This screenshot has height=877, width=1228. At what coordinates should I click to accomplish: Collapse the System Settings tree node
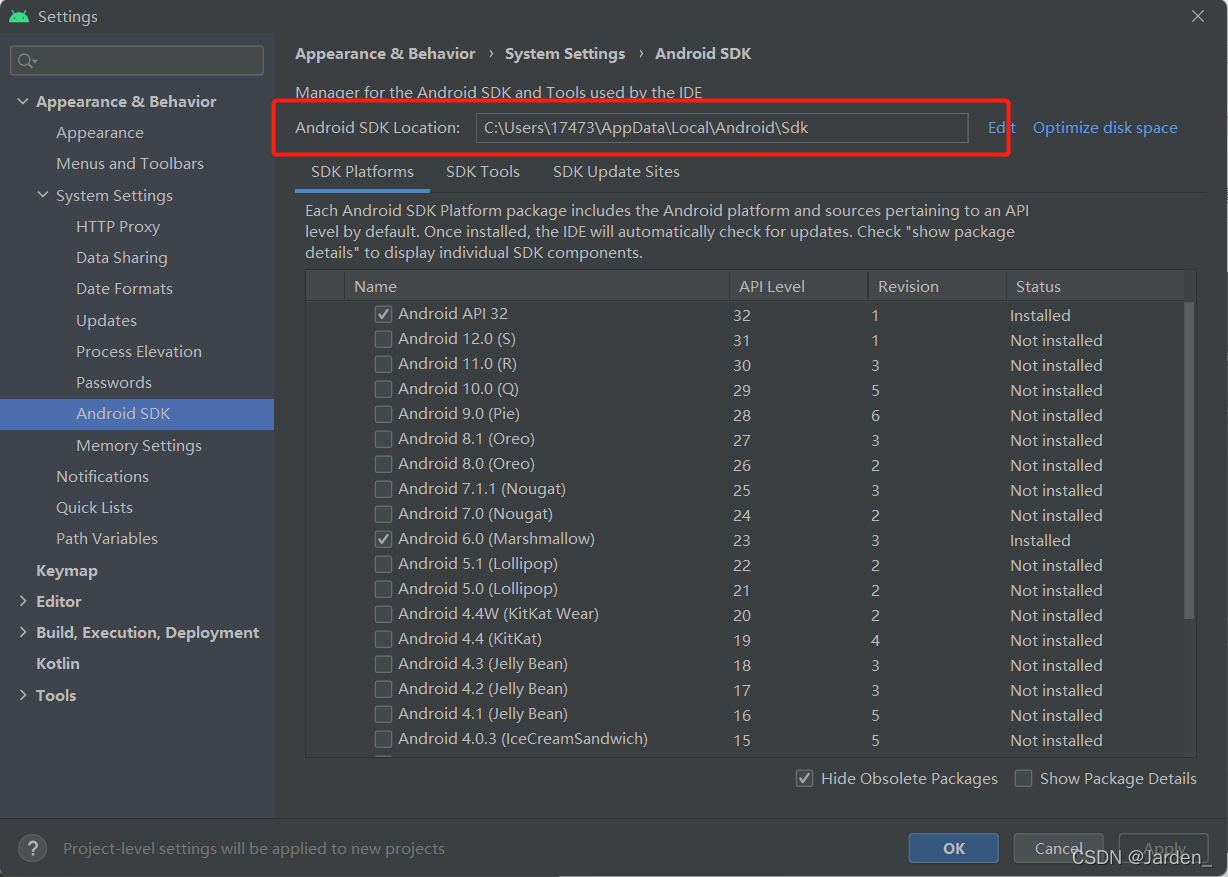43,195
